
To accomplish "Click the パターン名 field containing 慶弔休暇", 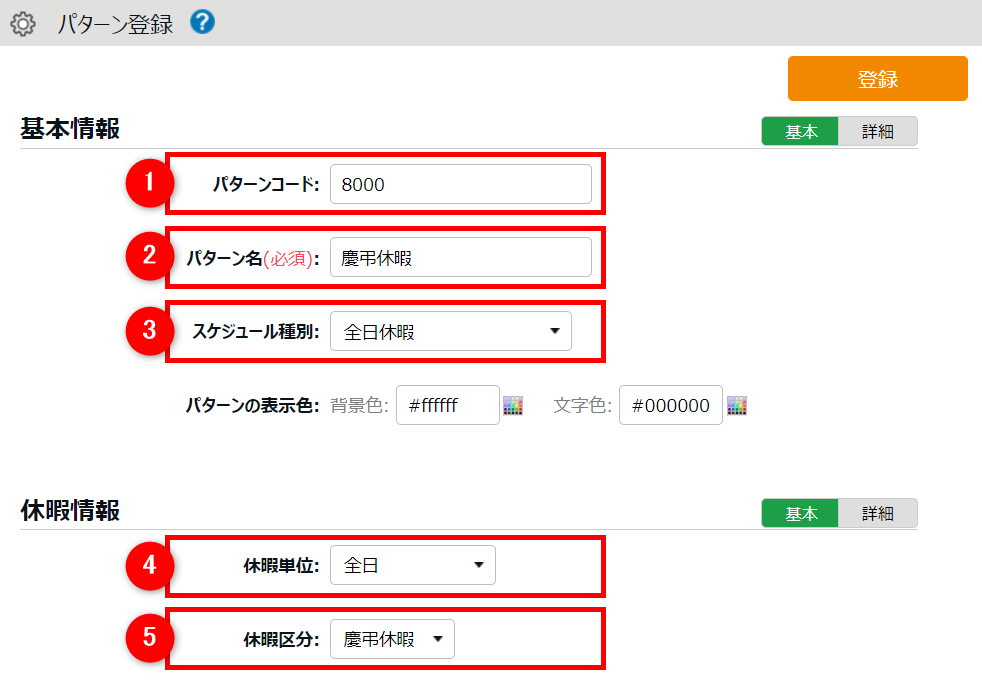I will [x=460, y=258].
